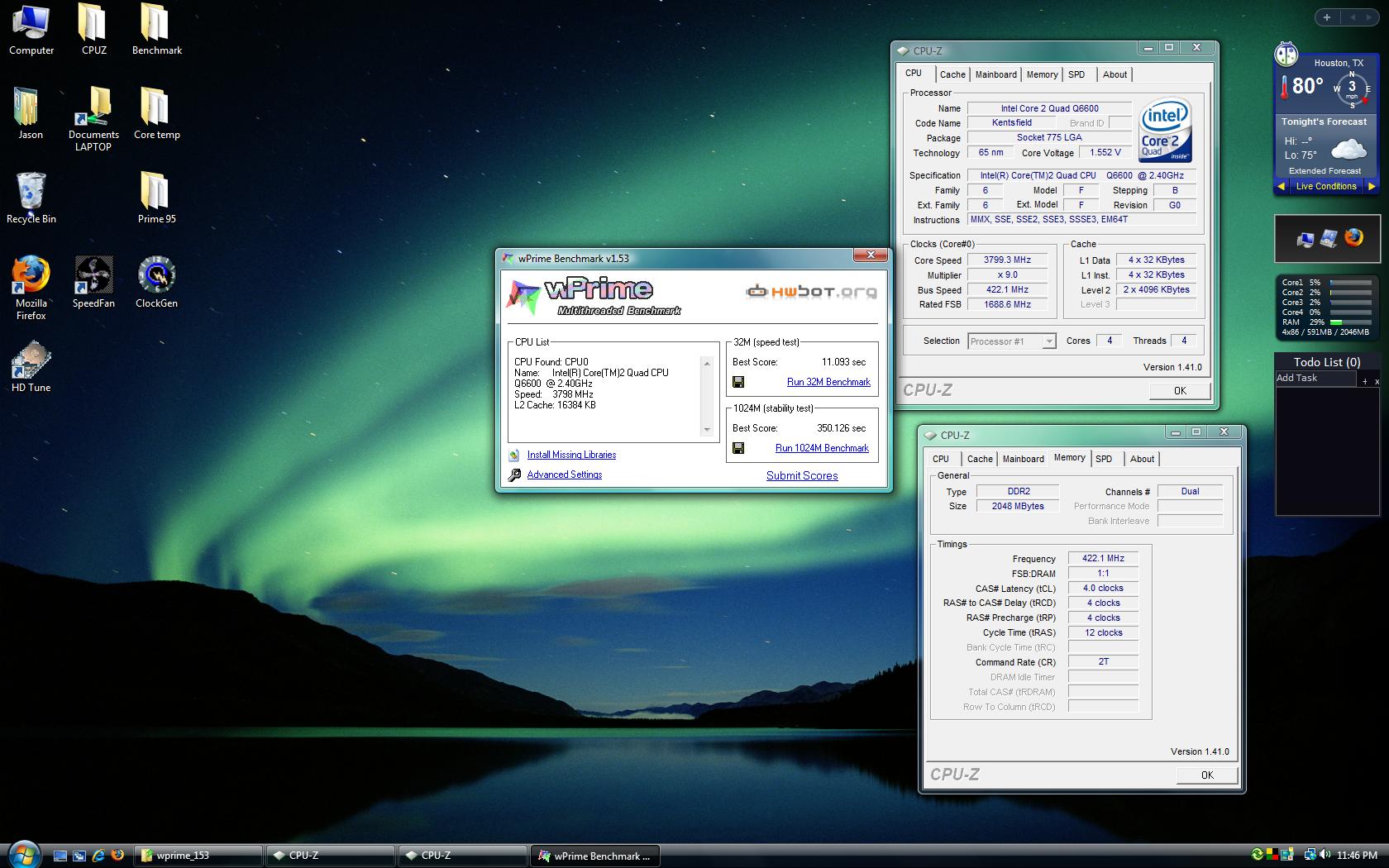Click the network connection tray icon
Image resolution: width=1389 pixels, height=868 pixels.
[x=1310, y=855]
